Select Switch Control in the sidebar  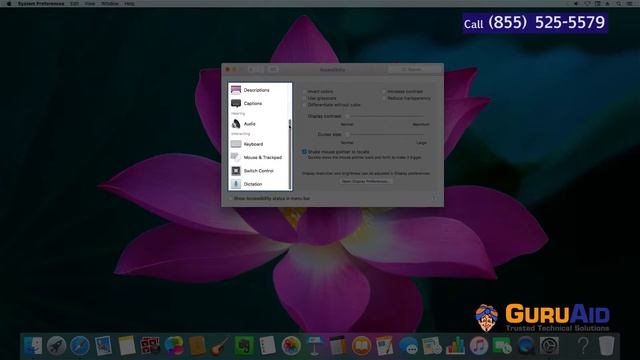tap(260, 171)
